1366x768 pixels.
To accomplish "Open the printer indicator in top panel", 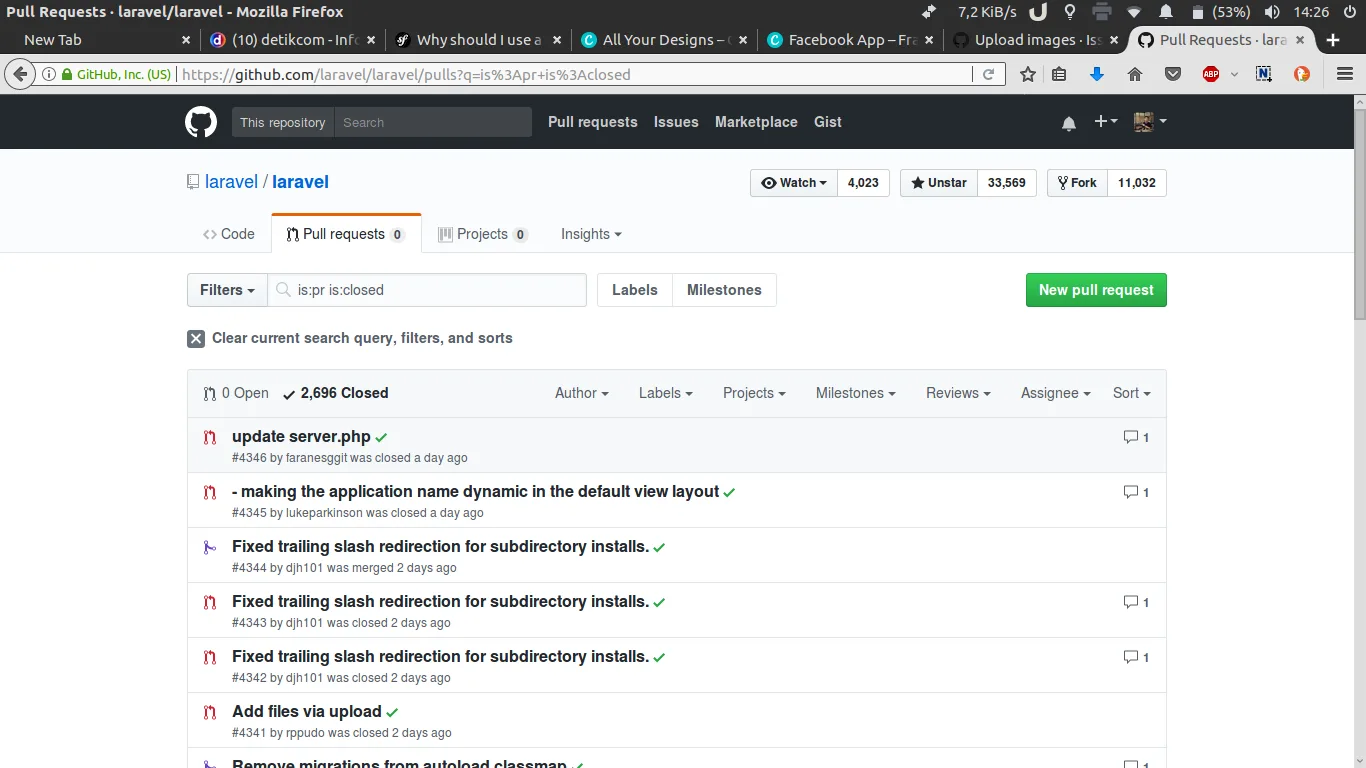I will point(1102,12).
